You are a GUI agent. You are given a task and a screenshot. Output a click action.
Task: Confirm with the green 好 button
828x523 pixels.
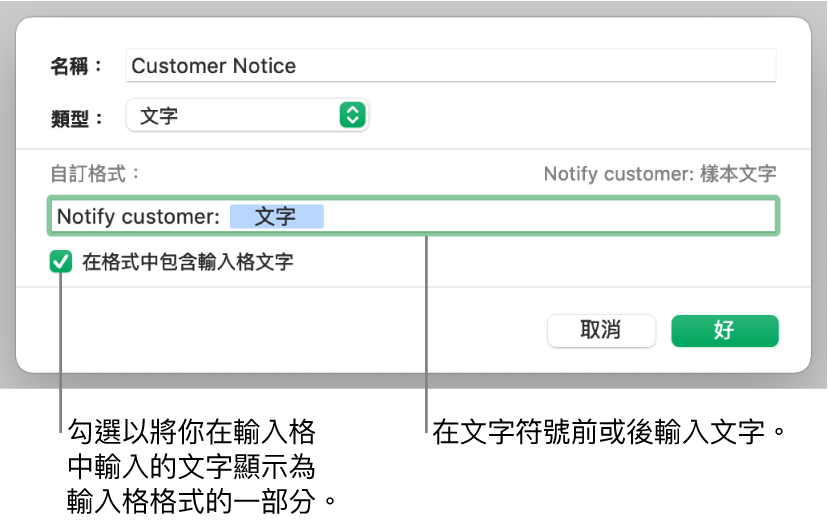point(724,331)
